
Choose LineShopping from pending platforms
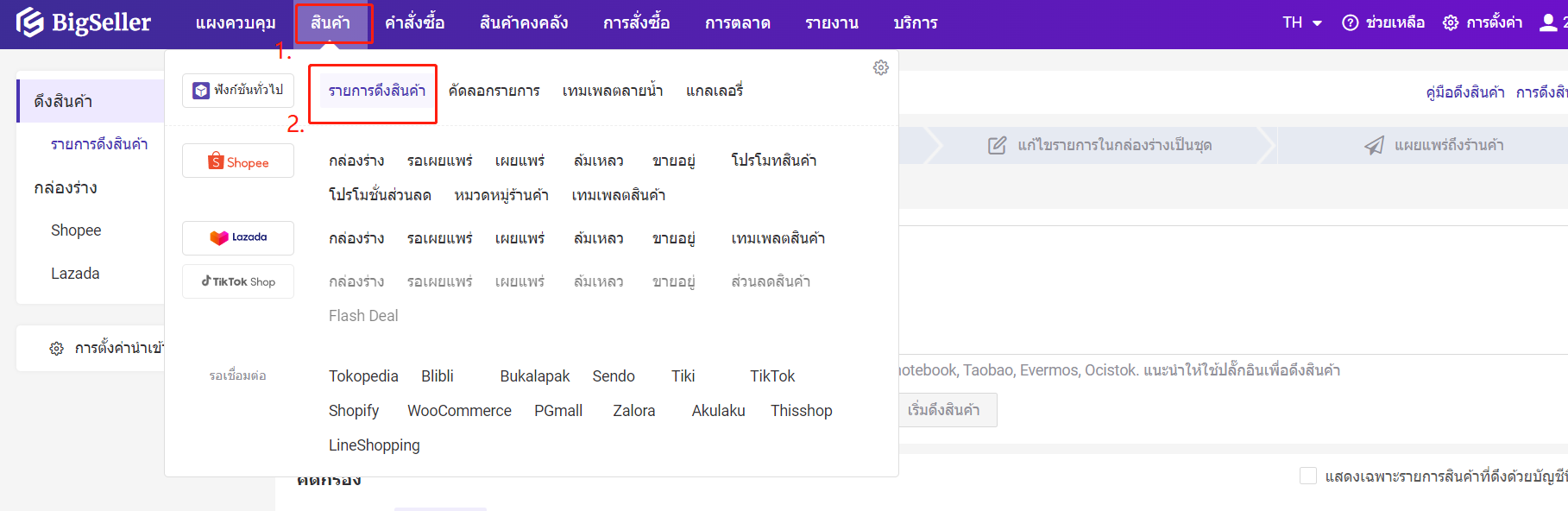tap(375, 445)
